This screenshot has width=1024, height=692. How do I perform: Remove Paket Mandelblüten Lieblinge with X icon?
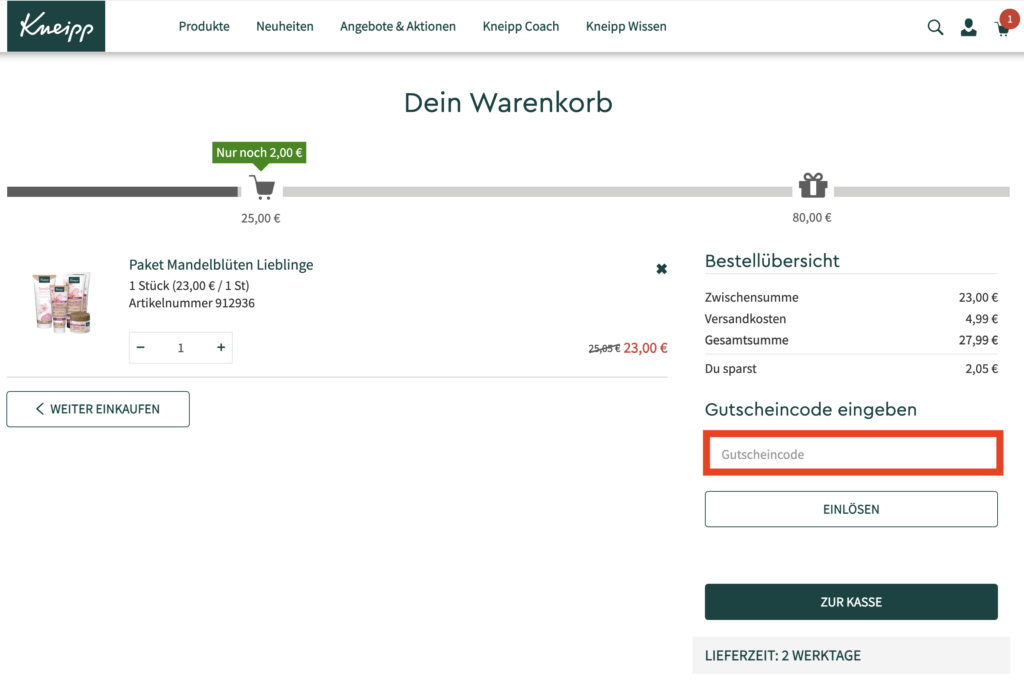click(x=662, y=269)
